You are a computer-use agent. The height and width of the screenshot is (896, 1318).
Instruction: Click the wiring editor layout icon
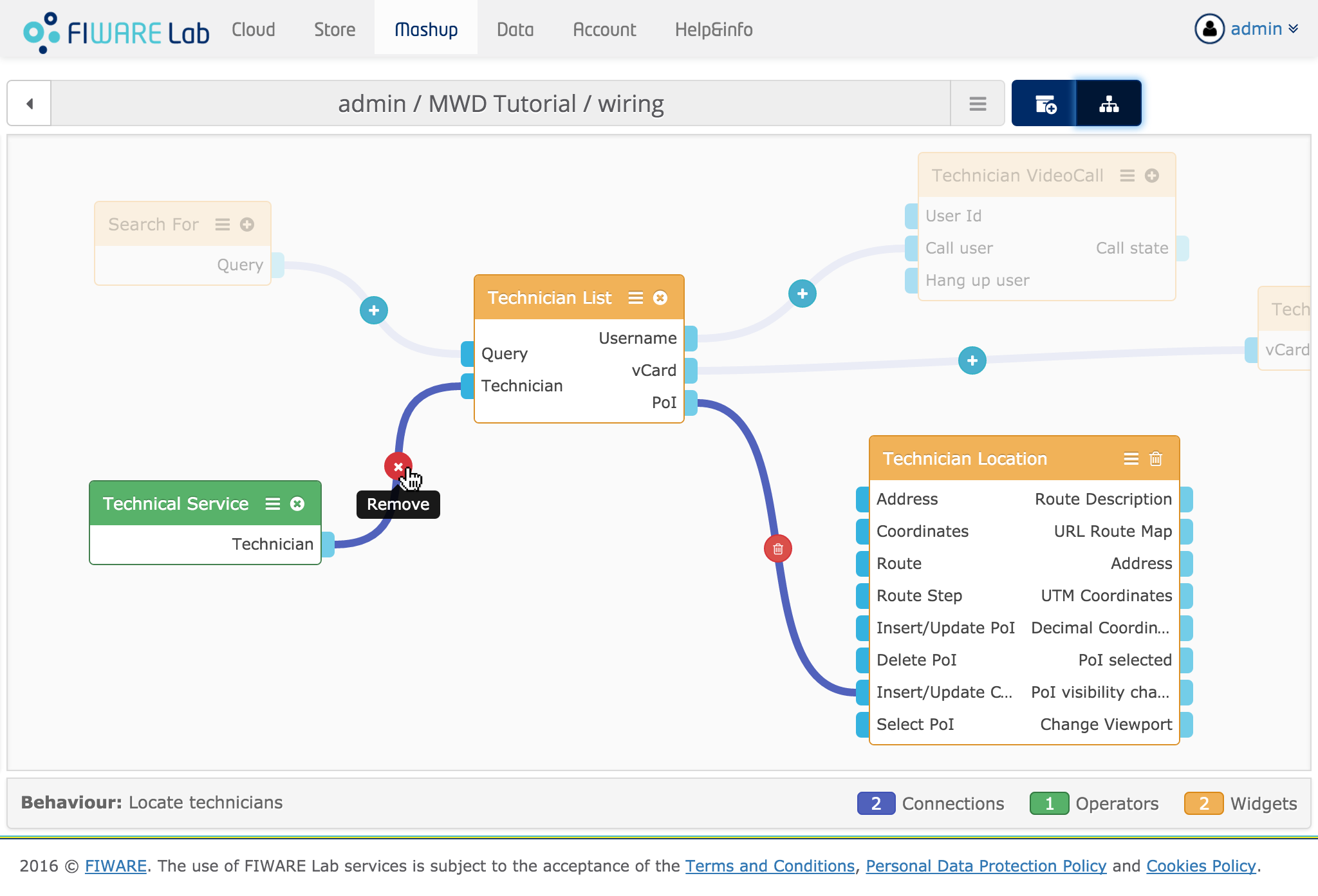(1108, 103)
